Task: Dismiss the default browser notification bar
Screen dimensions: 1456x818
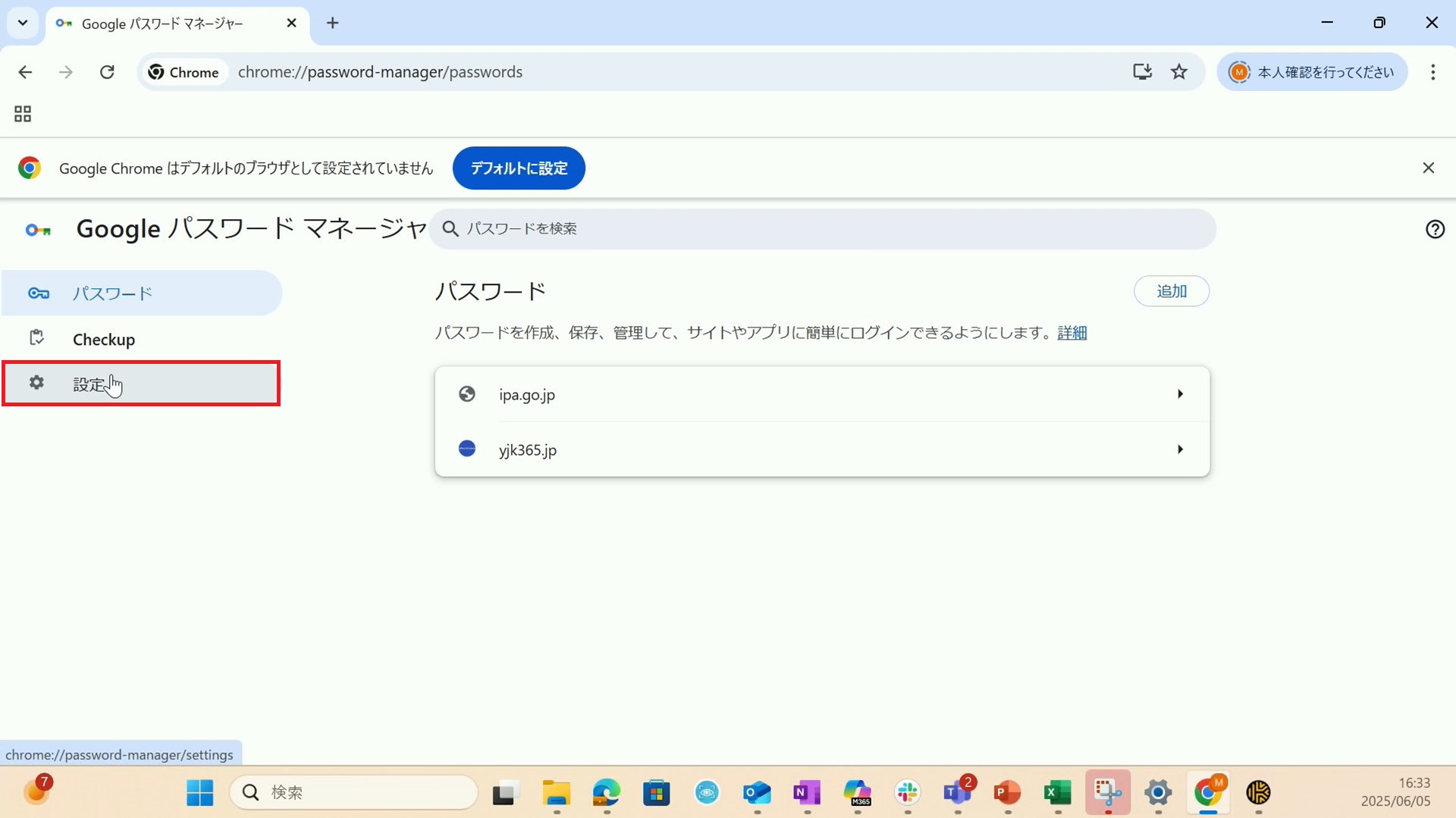Action: click(x=1428, y=168)
